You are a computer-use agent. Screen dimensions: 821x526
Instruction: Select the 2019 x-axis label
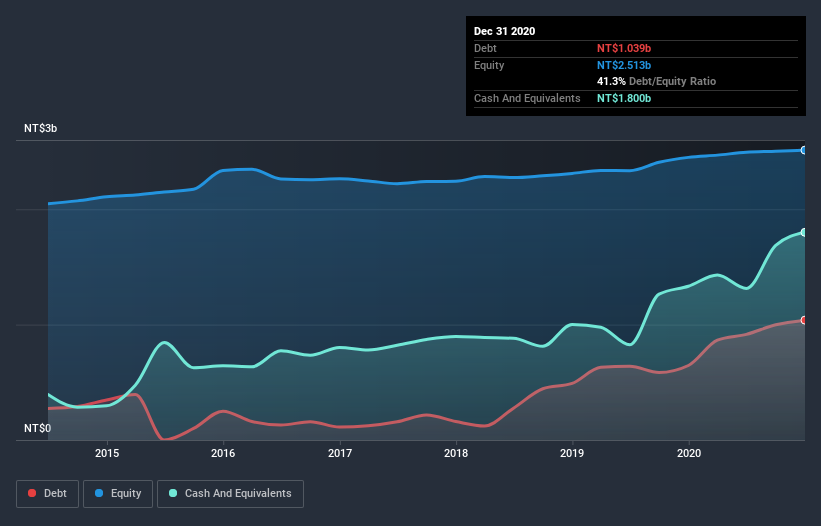(572, 453)
